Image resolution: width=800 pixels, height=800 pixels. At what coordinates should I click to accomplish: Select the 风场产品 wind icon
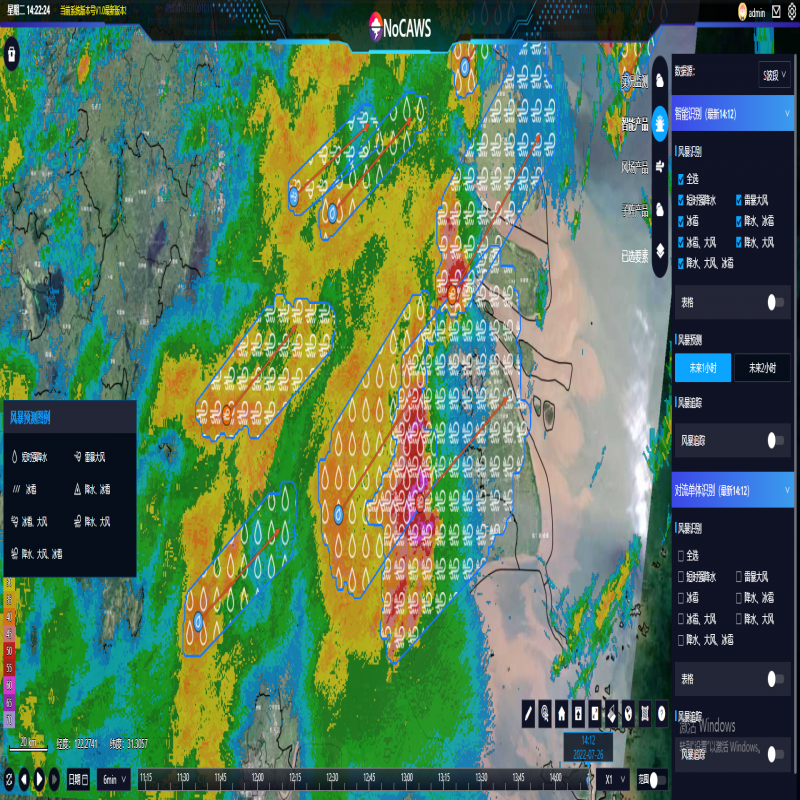coord(660,165)
